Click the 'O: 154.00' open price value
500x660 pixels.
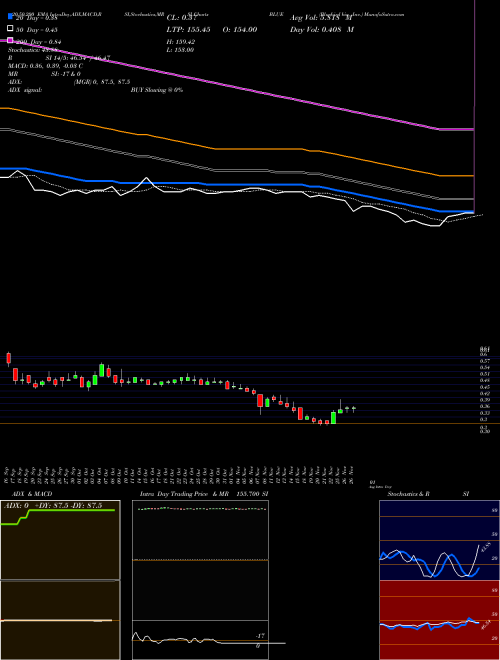tap(238, 30)
